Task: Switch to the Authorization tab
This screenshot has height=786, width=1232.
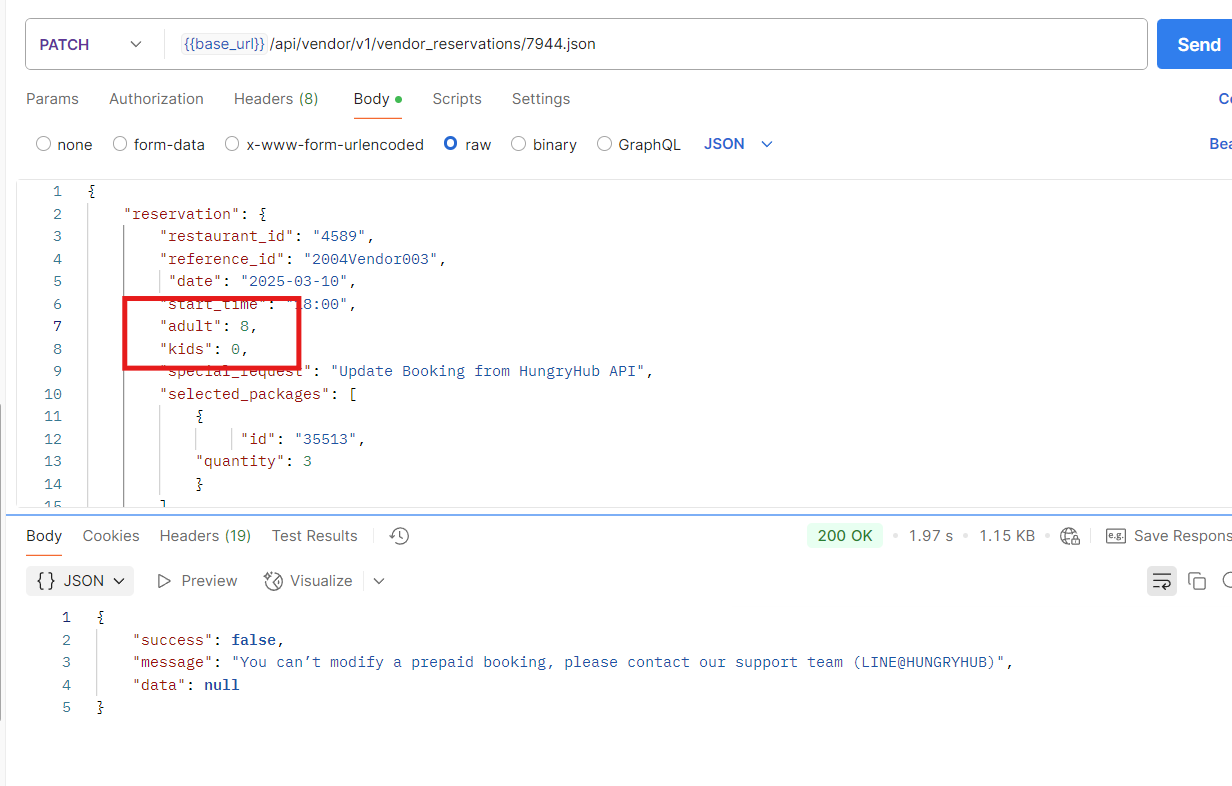Action: point(156,99)
